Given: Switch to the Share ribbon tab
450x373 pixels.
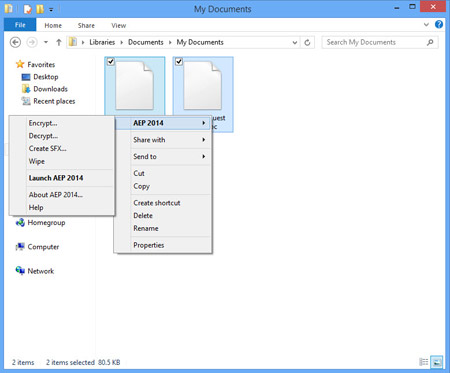Looking at the screenshot, I should 86,25.
